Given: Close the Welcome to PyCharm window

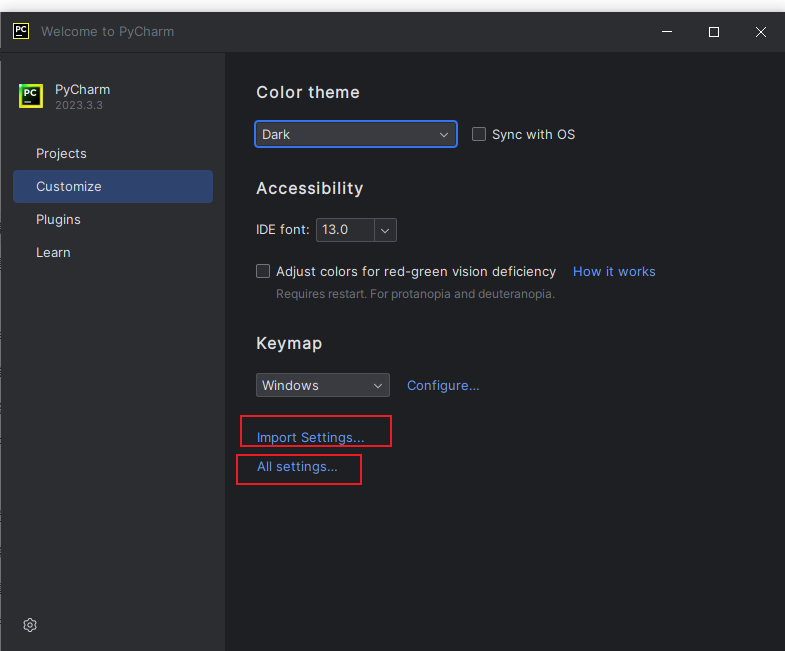Looking at the screenshot, I should click(x=760, y=32).
